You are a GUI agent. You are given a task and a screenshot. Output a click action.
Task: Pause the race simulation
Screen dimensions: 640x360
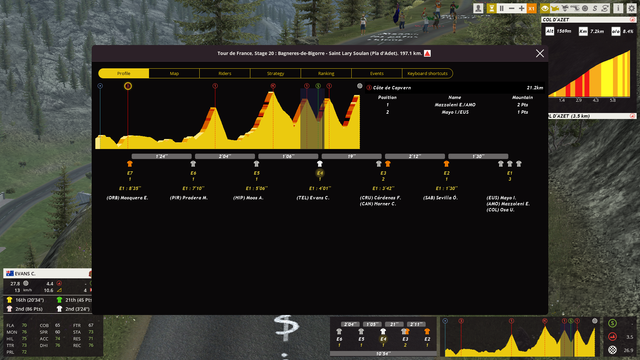[502, 8]
